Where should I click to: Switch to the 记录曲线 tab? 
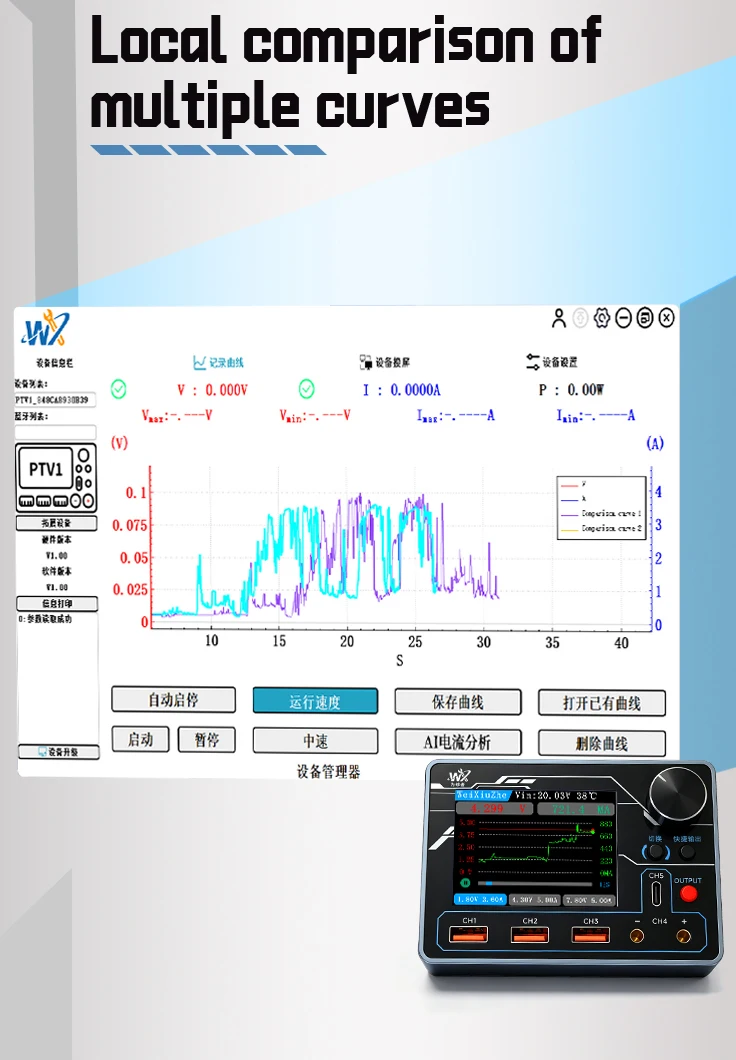pyautogui.click(x=218, y=362)
